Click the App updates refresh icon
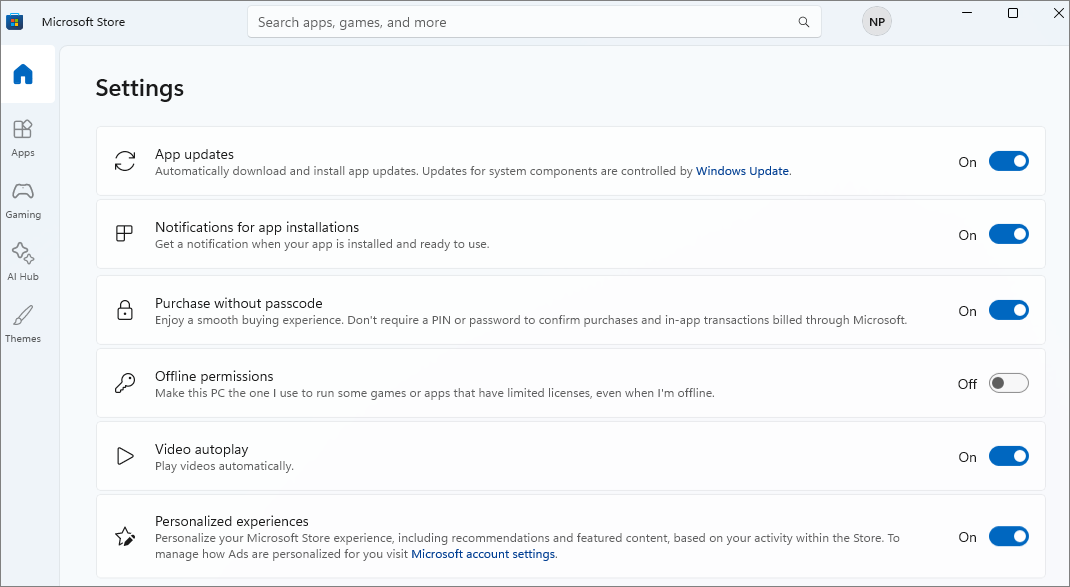1070x587 pixels. click(x=124, y=160)
